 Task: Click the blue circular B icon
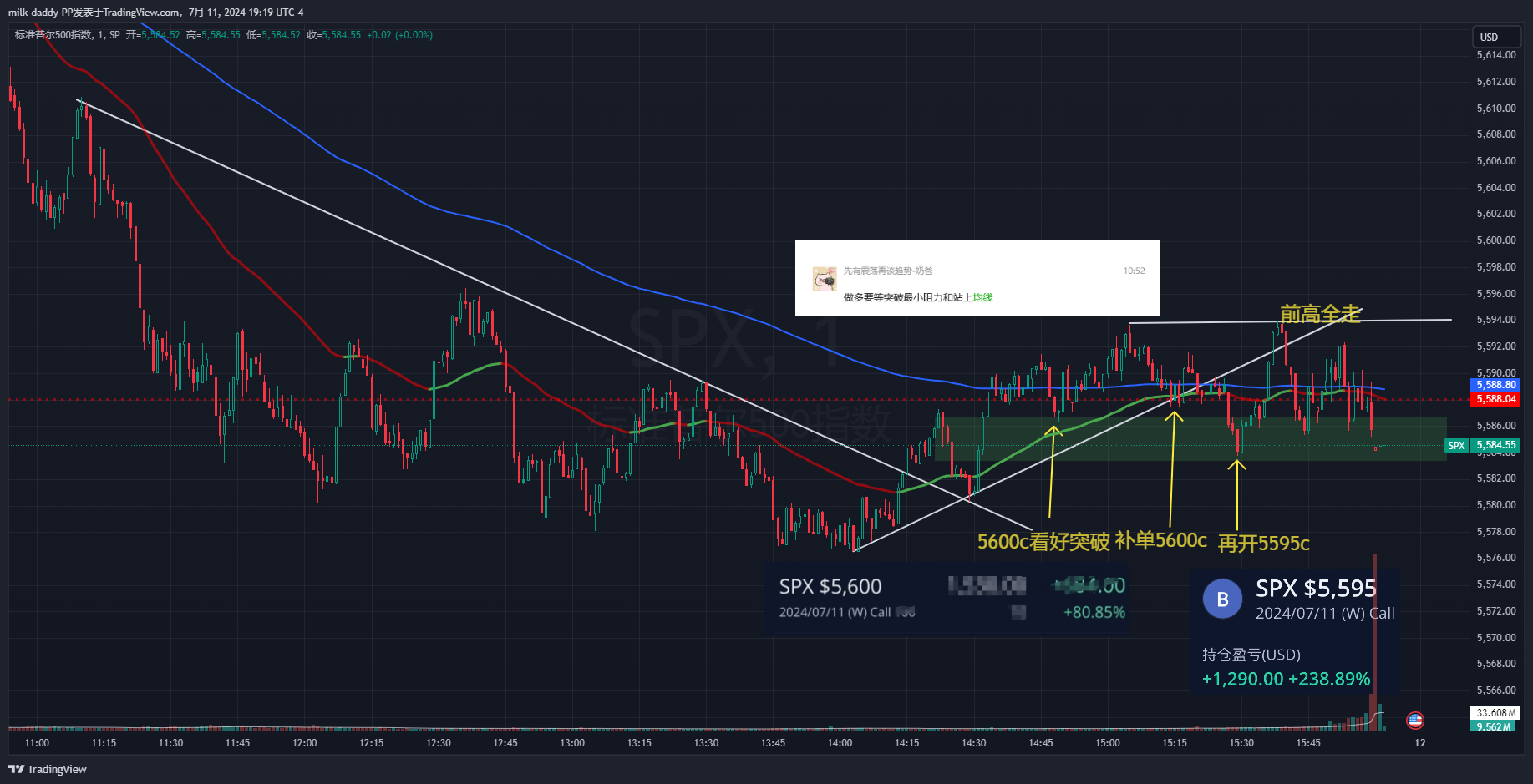coord(1222,599)
